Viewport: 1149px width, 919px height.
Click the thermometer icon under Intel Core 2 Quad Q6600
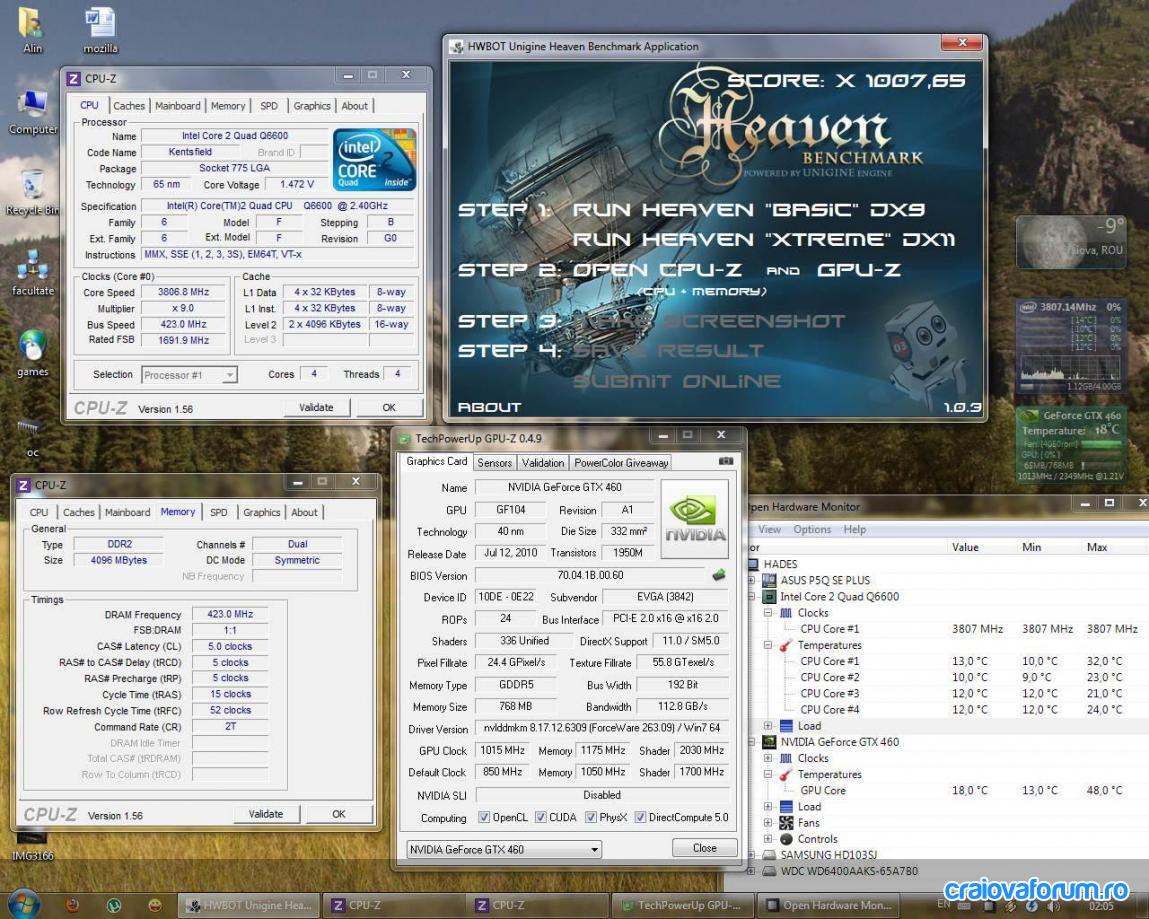786,645
